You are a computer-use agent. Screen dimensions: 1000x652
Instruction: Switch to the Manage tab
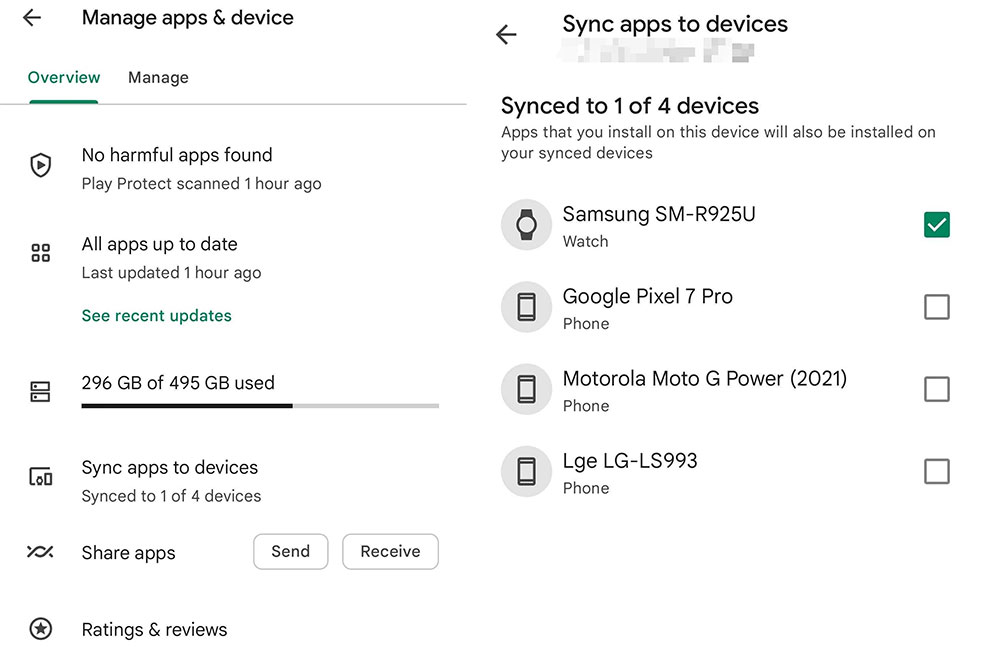click(158, 78)
